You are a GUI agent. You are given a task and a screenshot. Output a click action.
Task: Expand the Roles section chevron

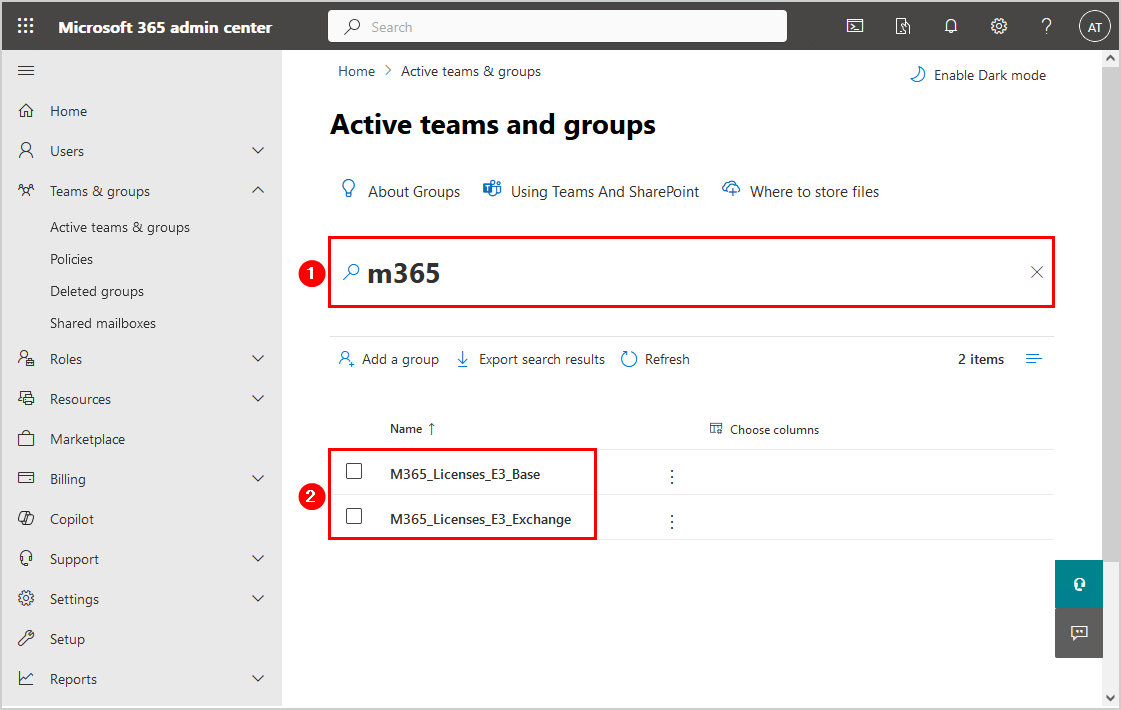258,358
